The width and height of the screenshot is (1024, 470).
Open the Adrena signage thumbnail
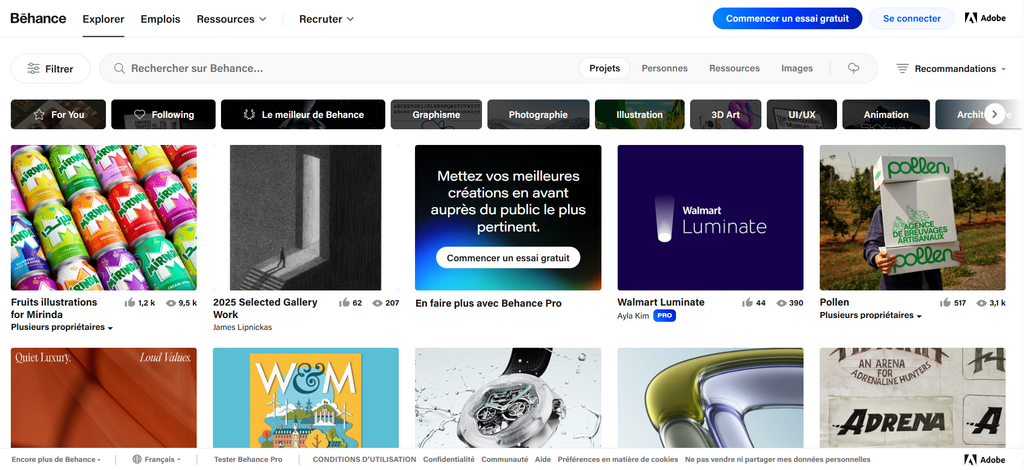click(913, 398)
